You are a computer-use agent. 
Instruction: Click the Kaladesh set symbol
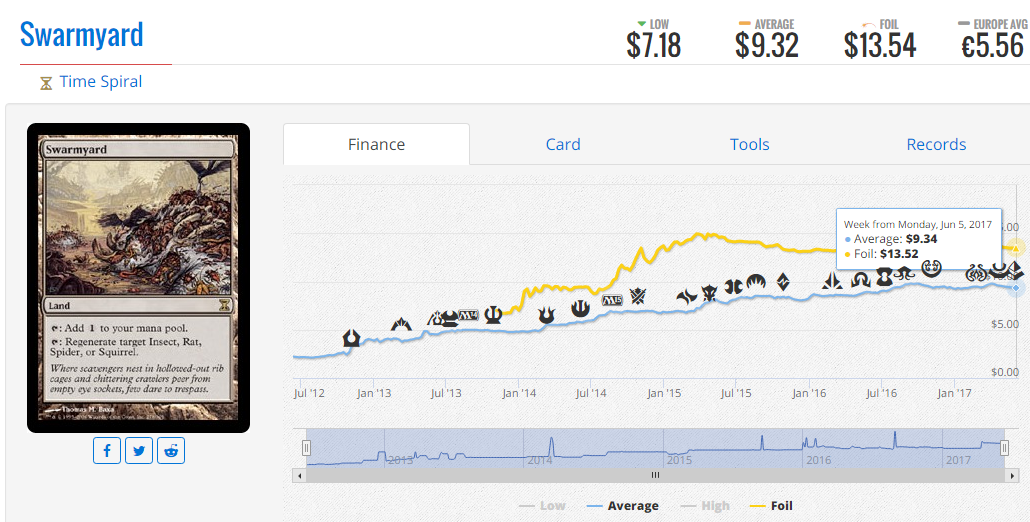pyautogui.click(x=931, y=269)
